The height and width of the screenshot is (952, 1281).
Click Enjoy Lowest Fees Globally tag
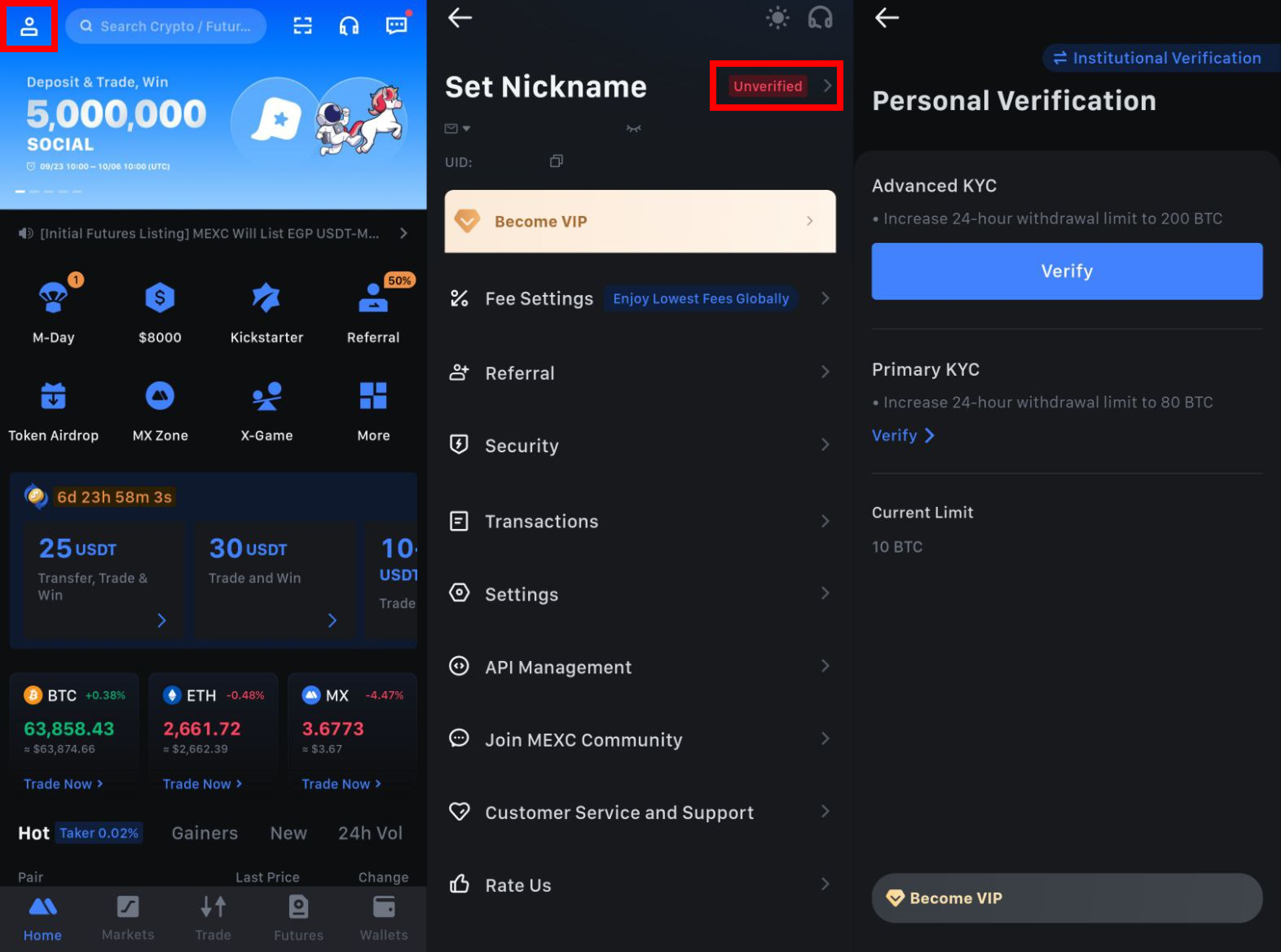pos(700,298)
